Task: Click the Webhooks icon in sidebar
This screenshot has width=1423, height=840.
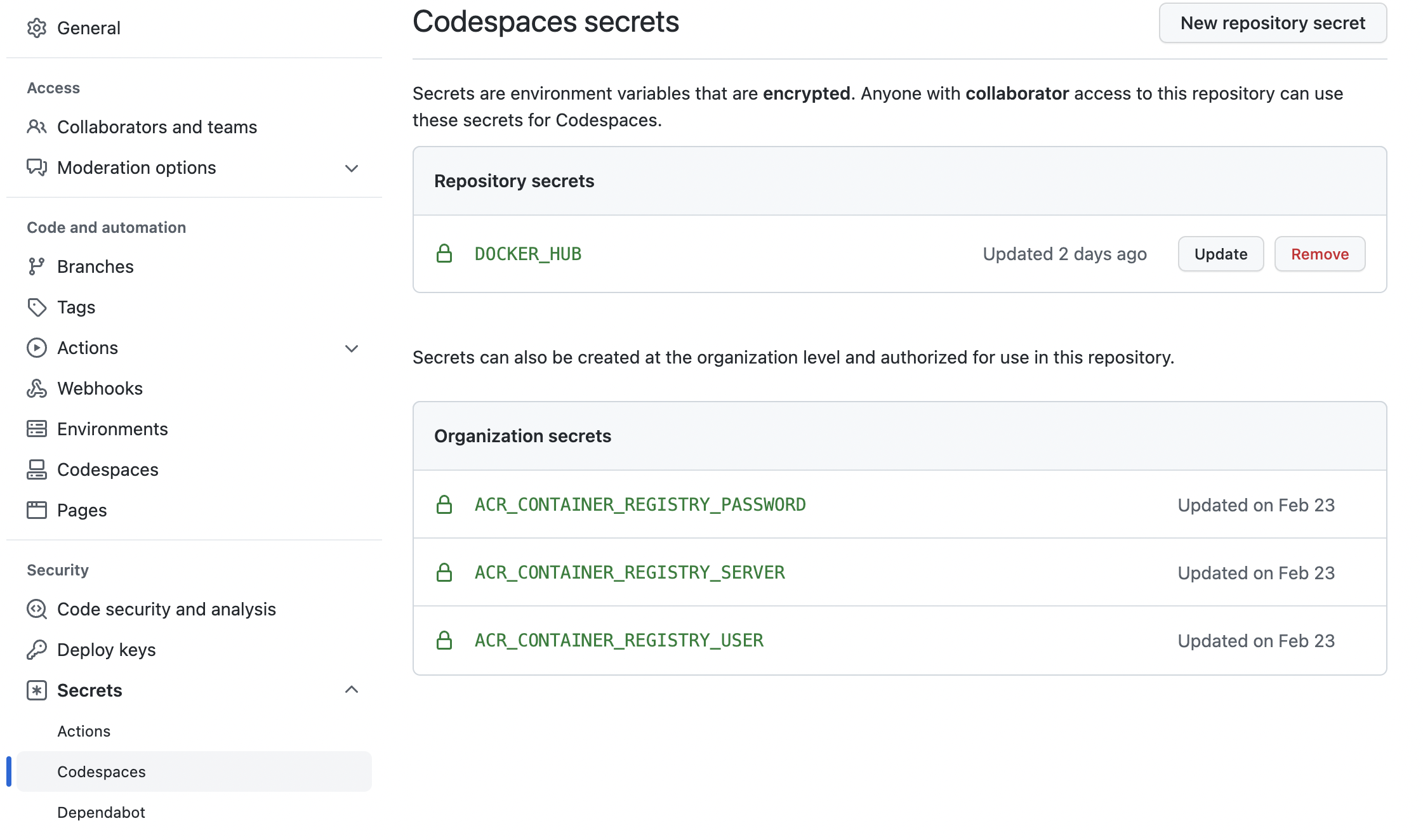Action: tap(37, 388)
